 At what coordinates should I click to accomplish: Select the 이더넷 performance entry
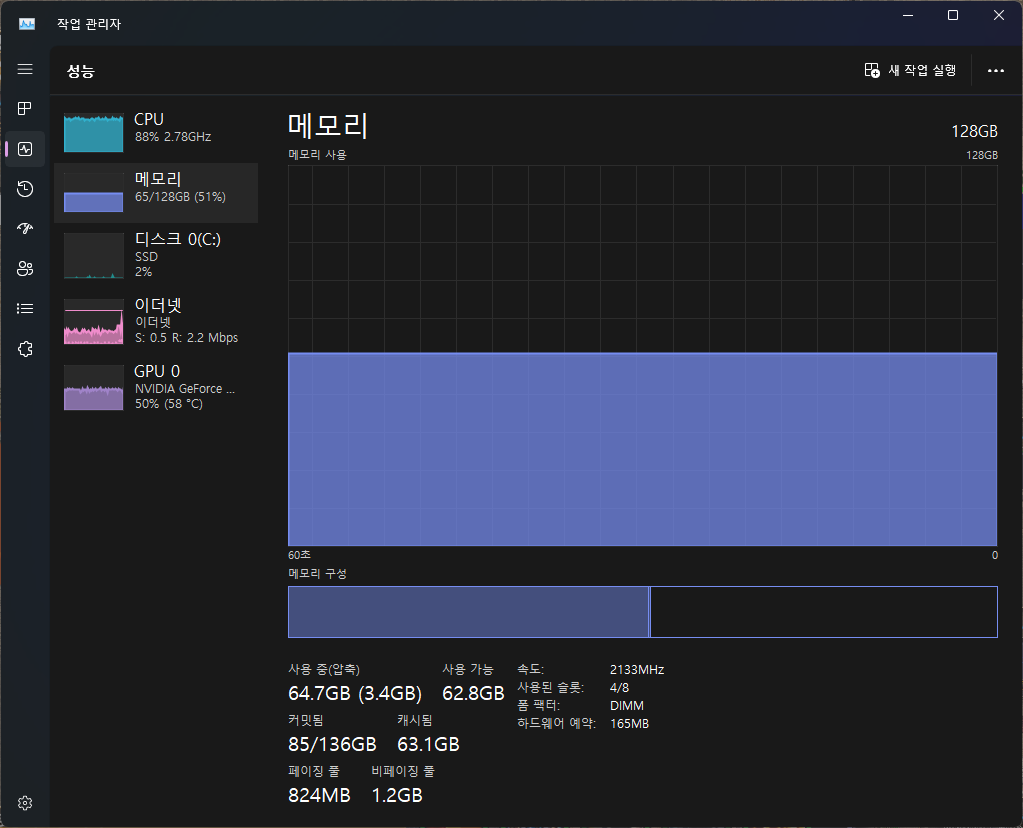[157, 322]
